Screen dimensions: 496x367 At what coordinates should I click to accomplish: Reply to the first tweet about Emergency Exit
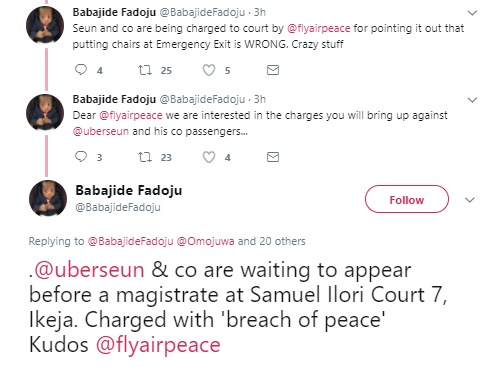pyautogui.click(x=81, y=70)
